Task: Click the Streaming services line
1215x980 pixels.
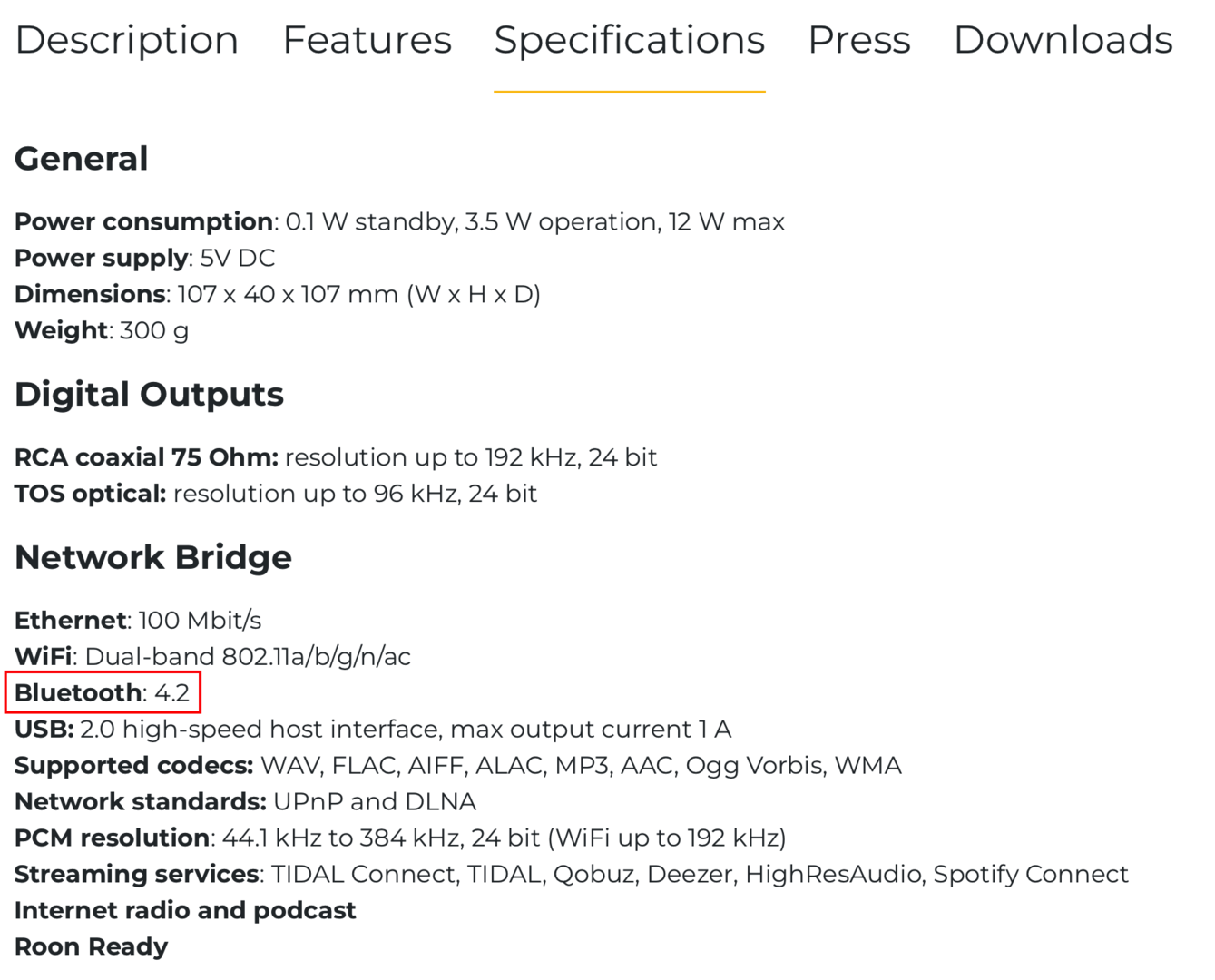Action: click(572, 874)
